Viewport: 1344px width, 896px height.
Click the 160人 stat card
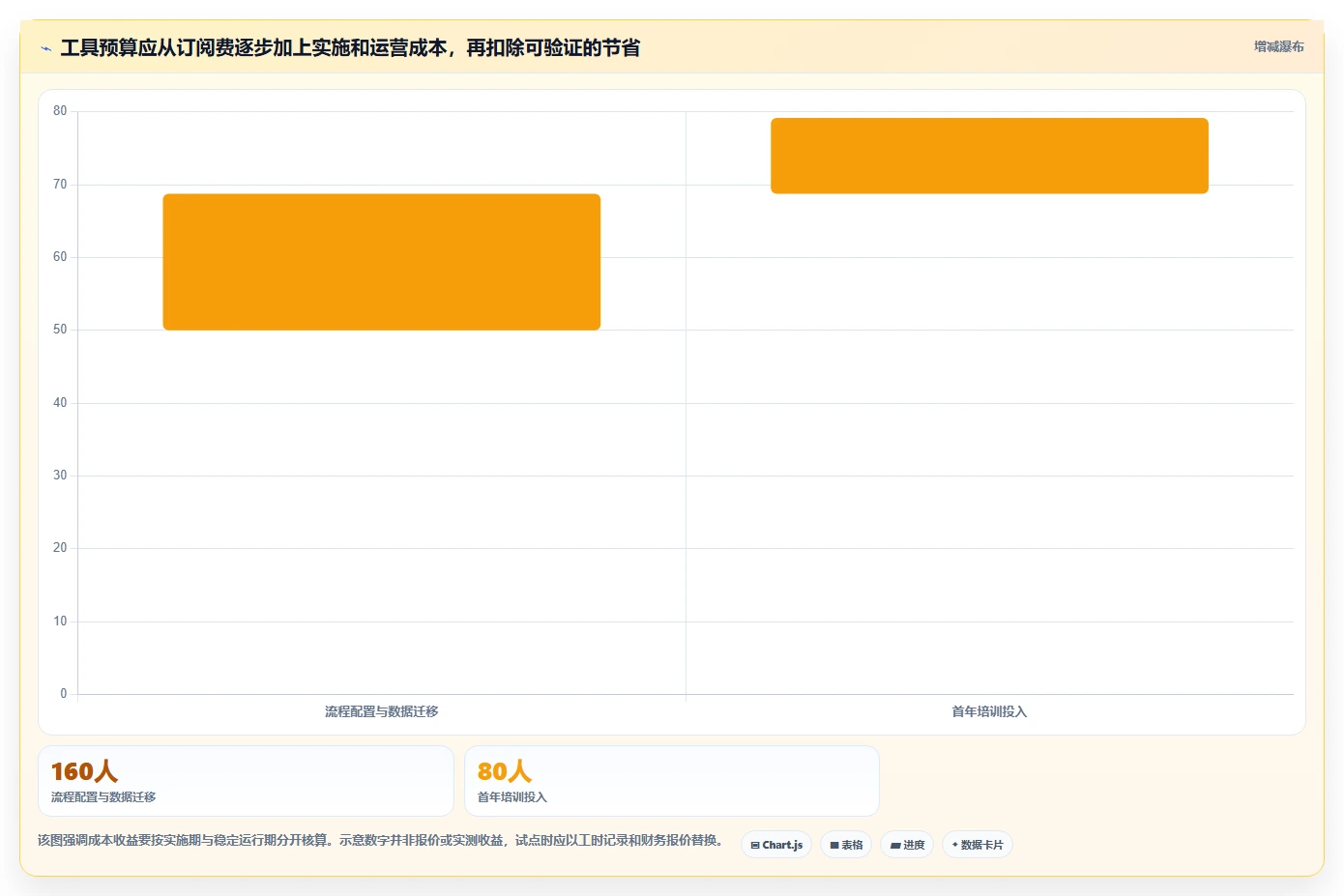(x=246, y=781)
